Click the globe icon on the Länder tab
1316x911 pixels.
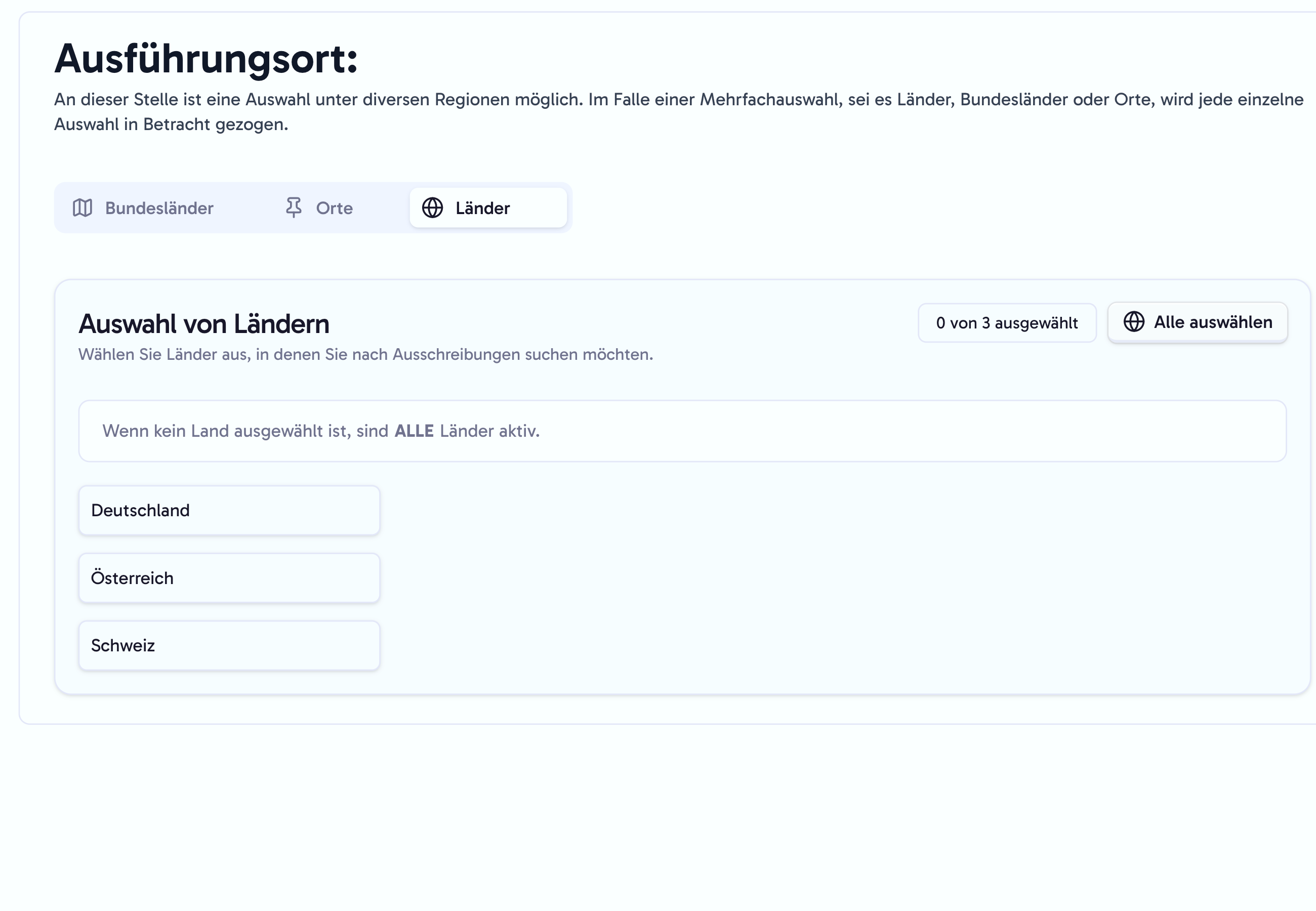click(x=432, y=208)
